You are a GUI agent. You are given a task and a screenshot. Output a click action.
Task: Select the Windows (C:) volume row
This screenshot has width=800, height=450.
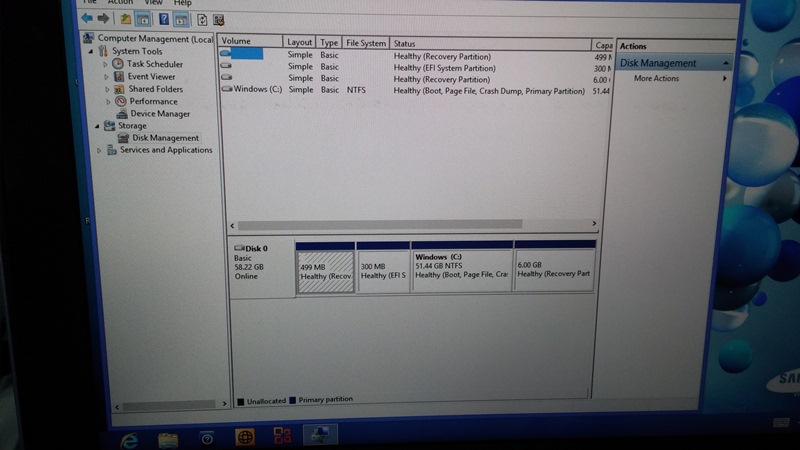pos(415,90)
